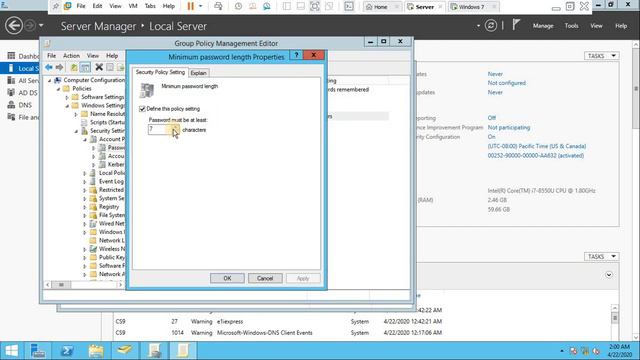Collapse the Computer Configuration tree node
This screenshot has height=360, width=640.
(50, 80)
